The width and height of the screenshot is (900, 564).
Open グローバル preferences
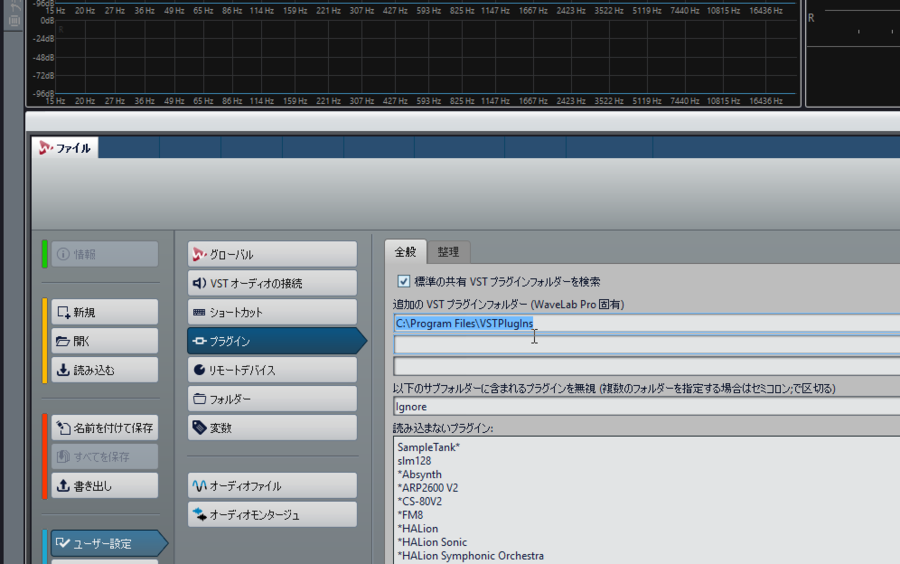coord(272,254)
